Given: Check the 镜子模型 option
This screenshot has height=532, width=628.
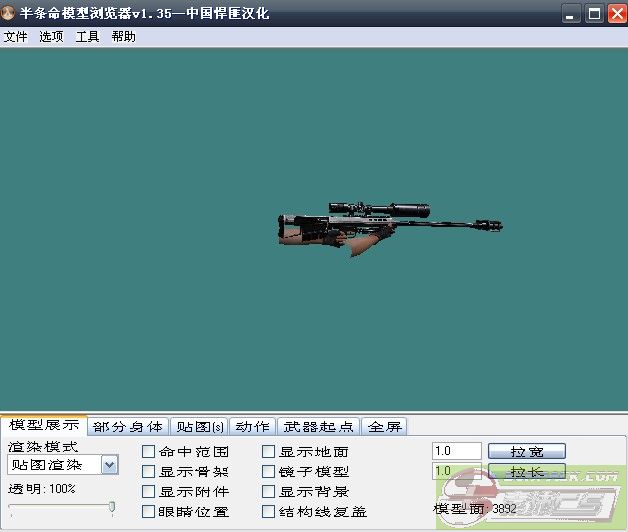Looking at the screenshot, I should 269,472.
